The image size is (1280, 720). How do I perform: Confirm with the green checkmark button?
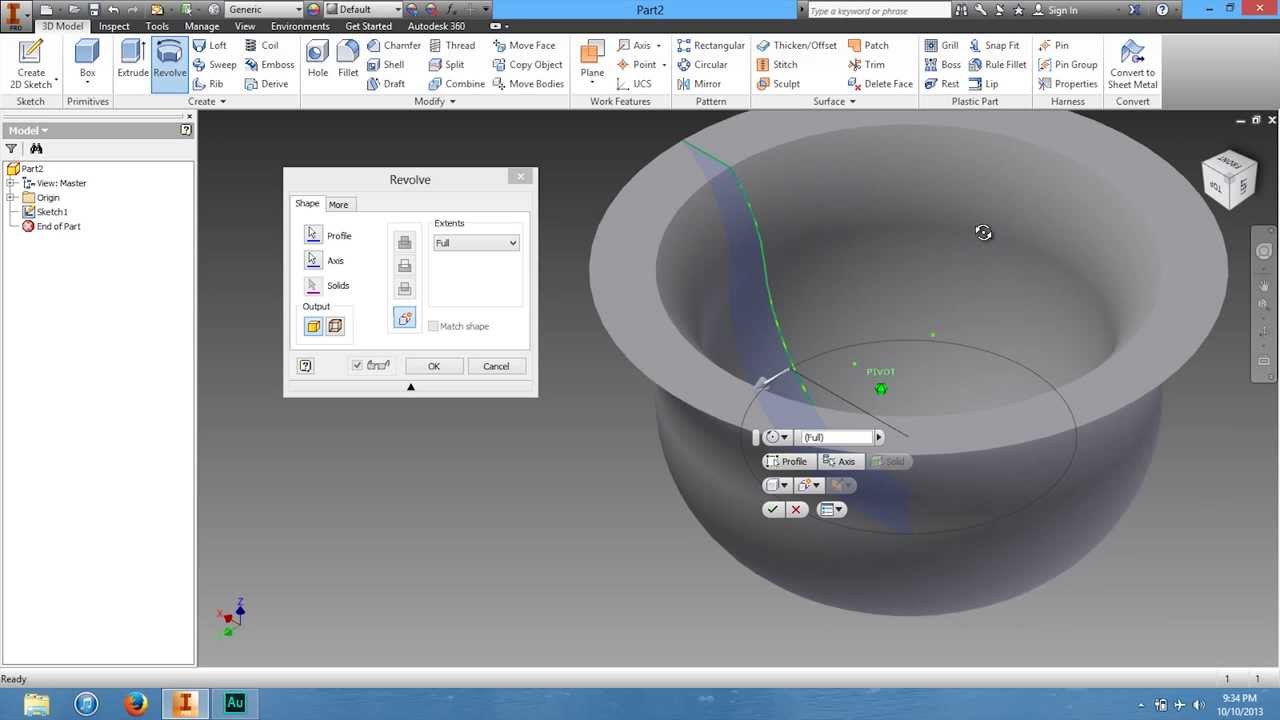coord(772,510)
